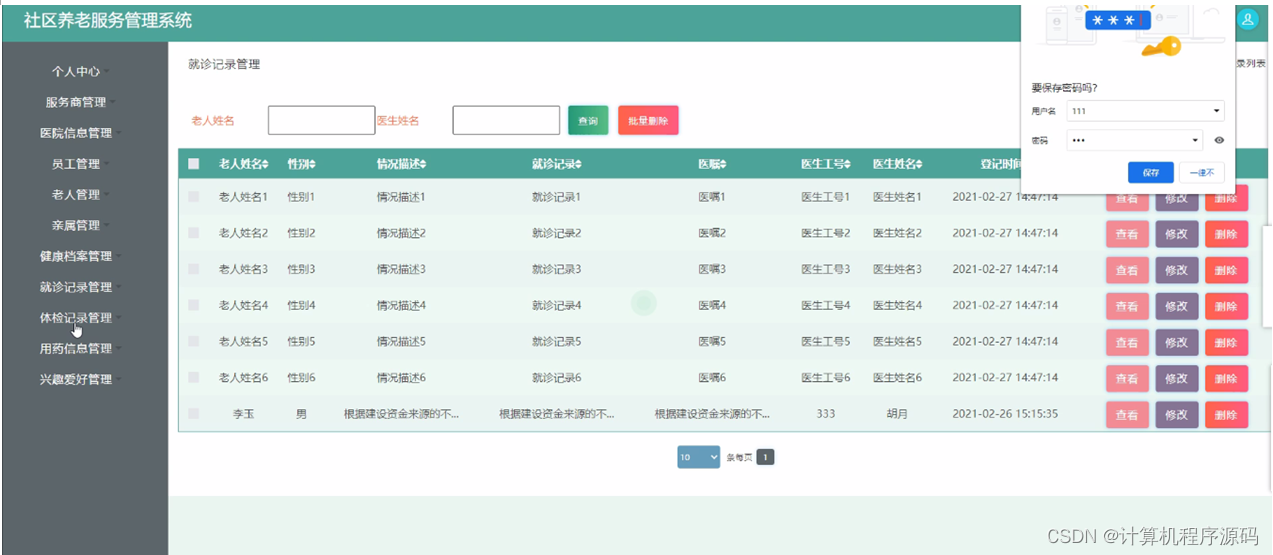Open the rows-per-page dropdown showing 10
The width and height of the screenshot is (1273, 555).
coord(698,457)
